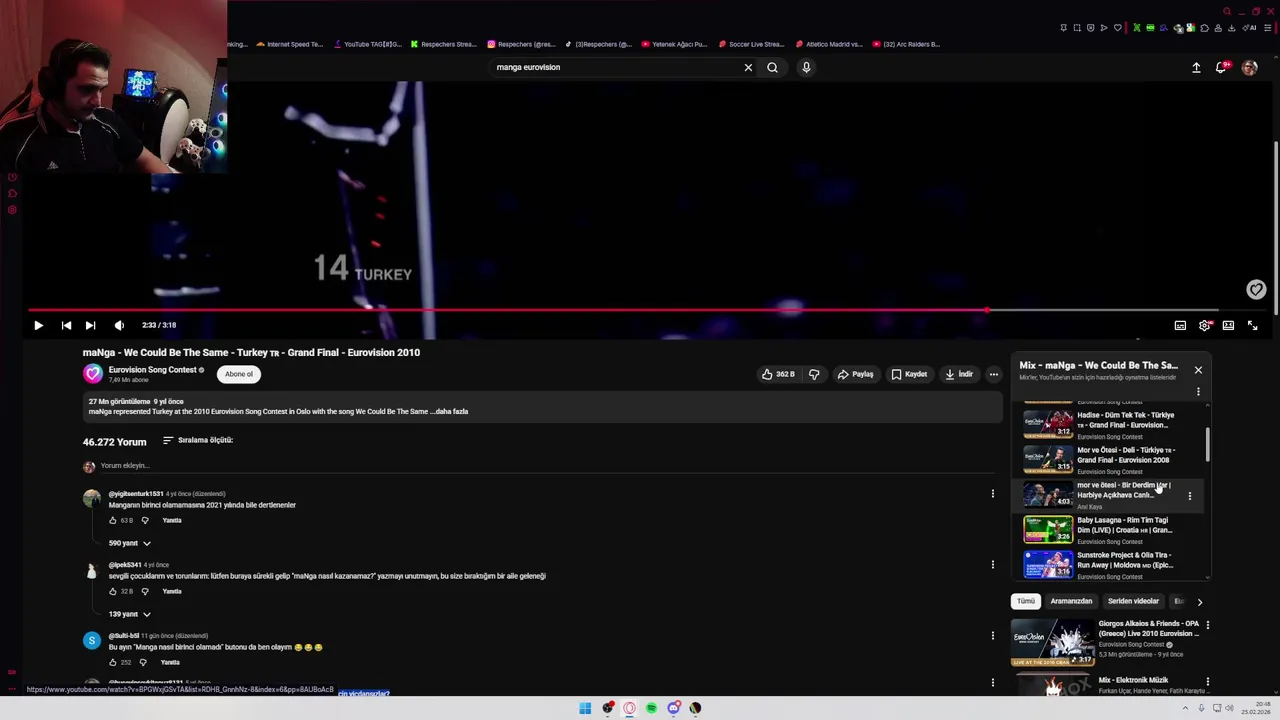
Task: Enter fullscreen video mode
Action: coord(1252,325)
